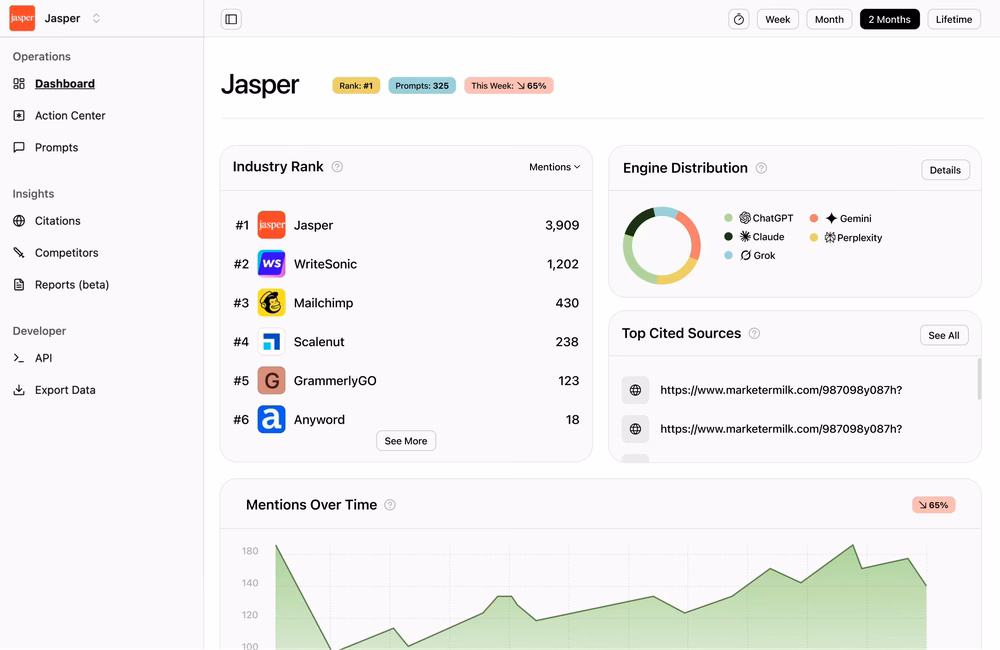Click See All cited sources
This screenshot has height=650, width=1000.
[x=944, y=335]
